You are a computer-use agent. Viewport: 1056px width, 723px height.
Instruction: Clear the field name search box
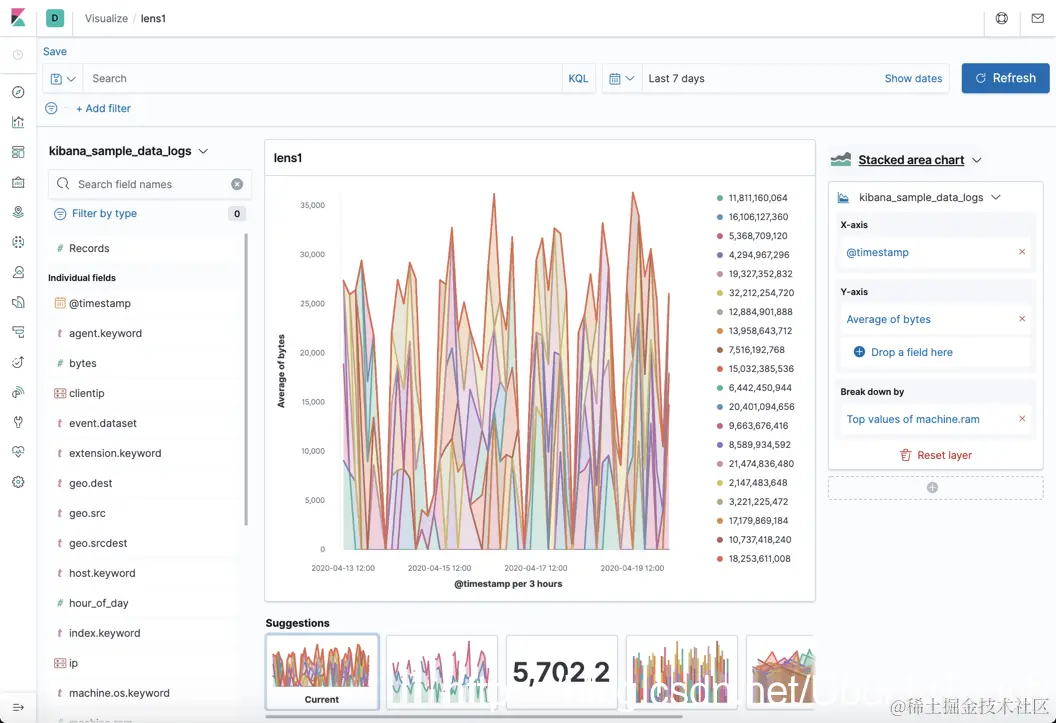pos(237,184)
